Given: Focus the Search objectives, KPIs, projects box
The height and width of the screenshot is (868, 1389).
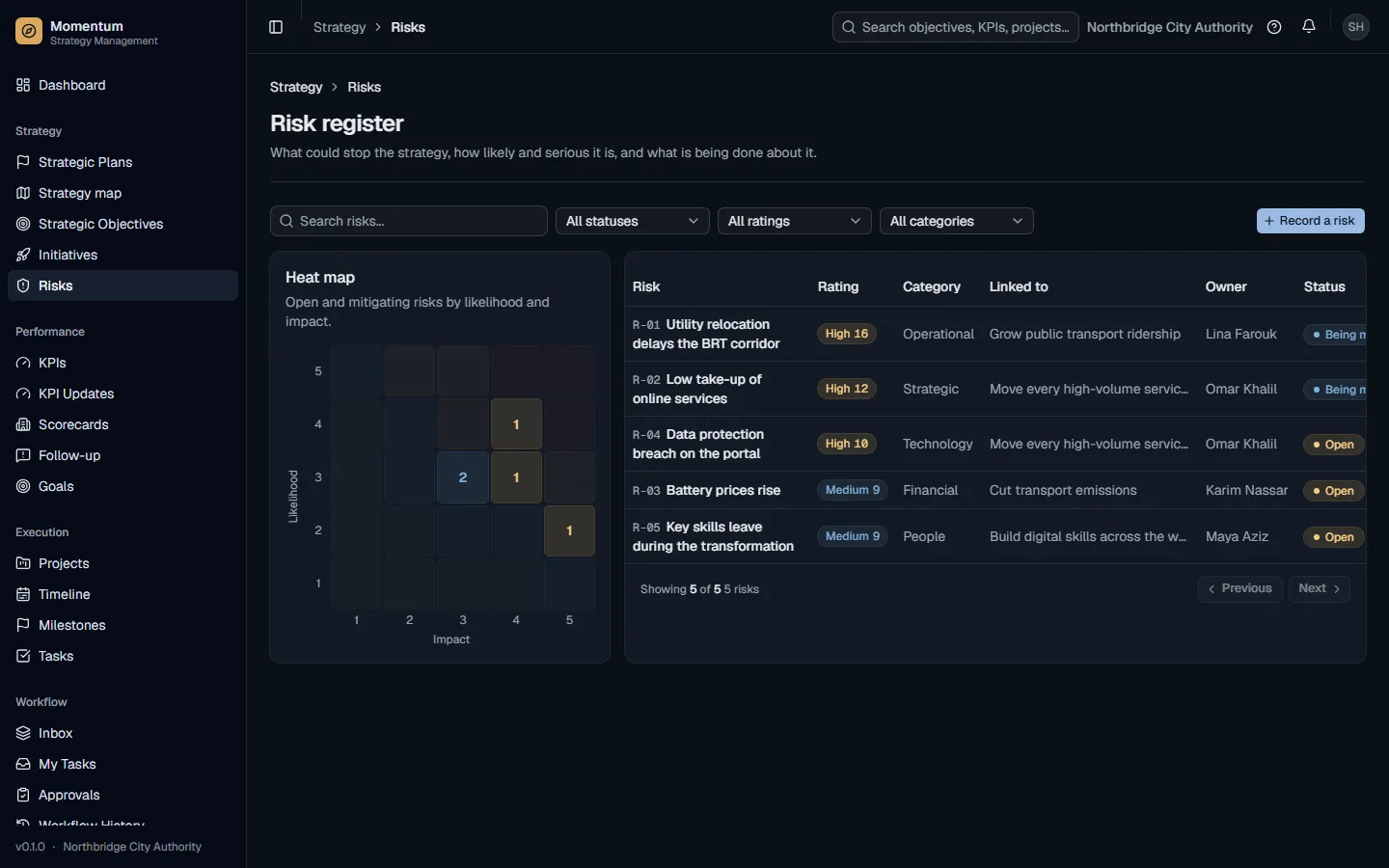Looking at the screenshot, I should pos(955,27).
